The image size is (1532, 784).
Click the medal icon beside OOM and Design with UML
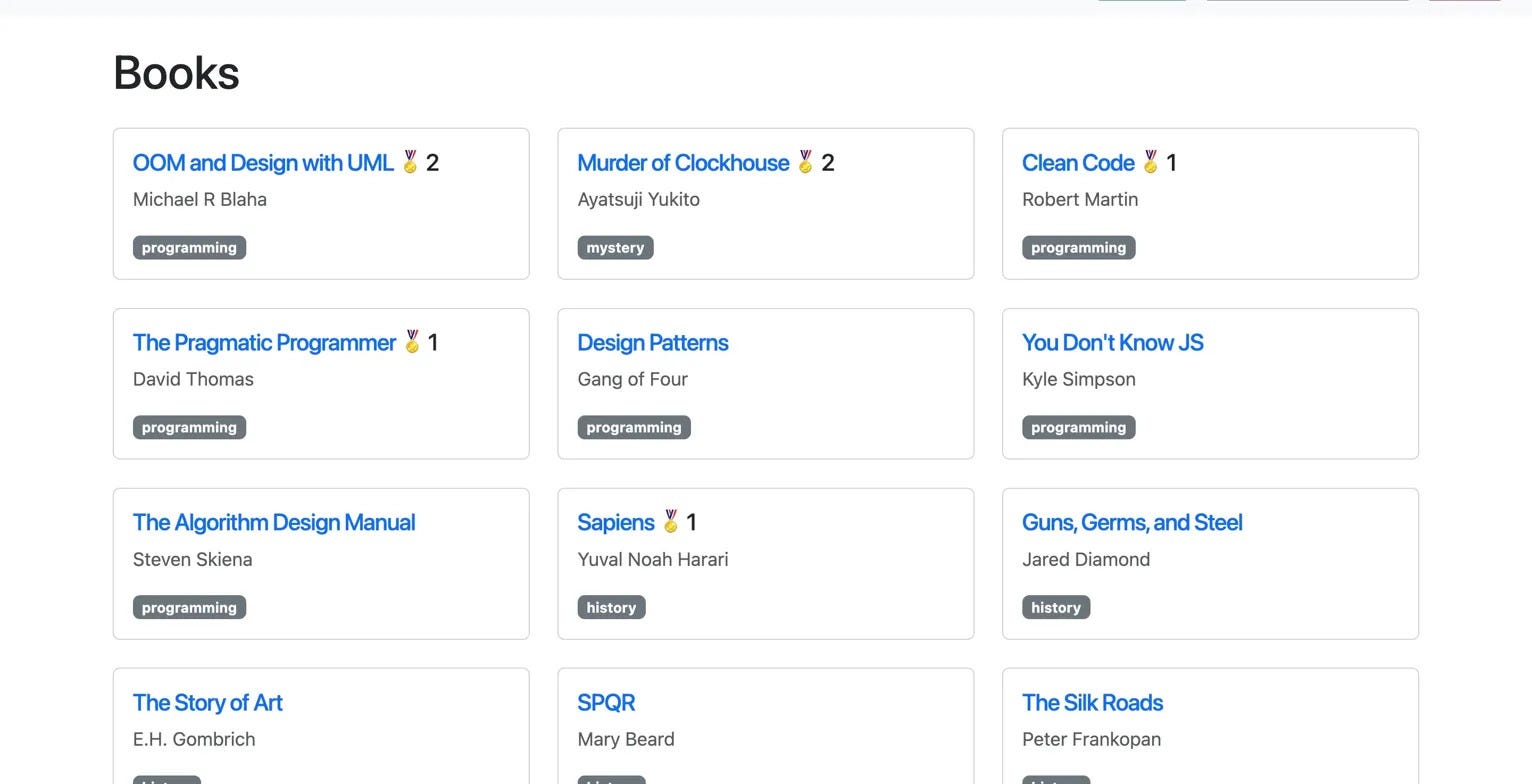410,162
